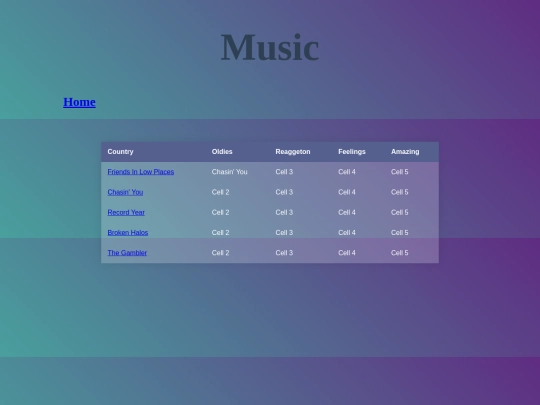
Task: Follow the Chasin' You link in Country column
Action: point(125,192)
